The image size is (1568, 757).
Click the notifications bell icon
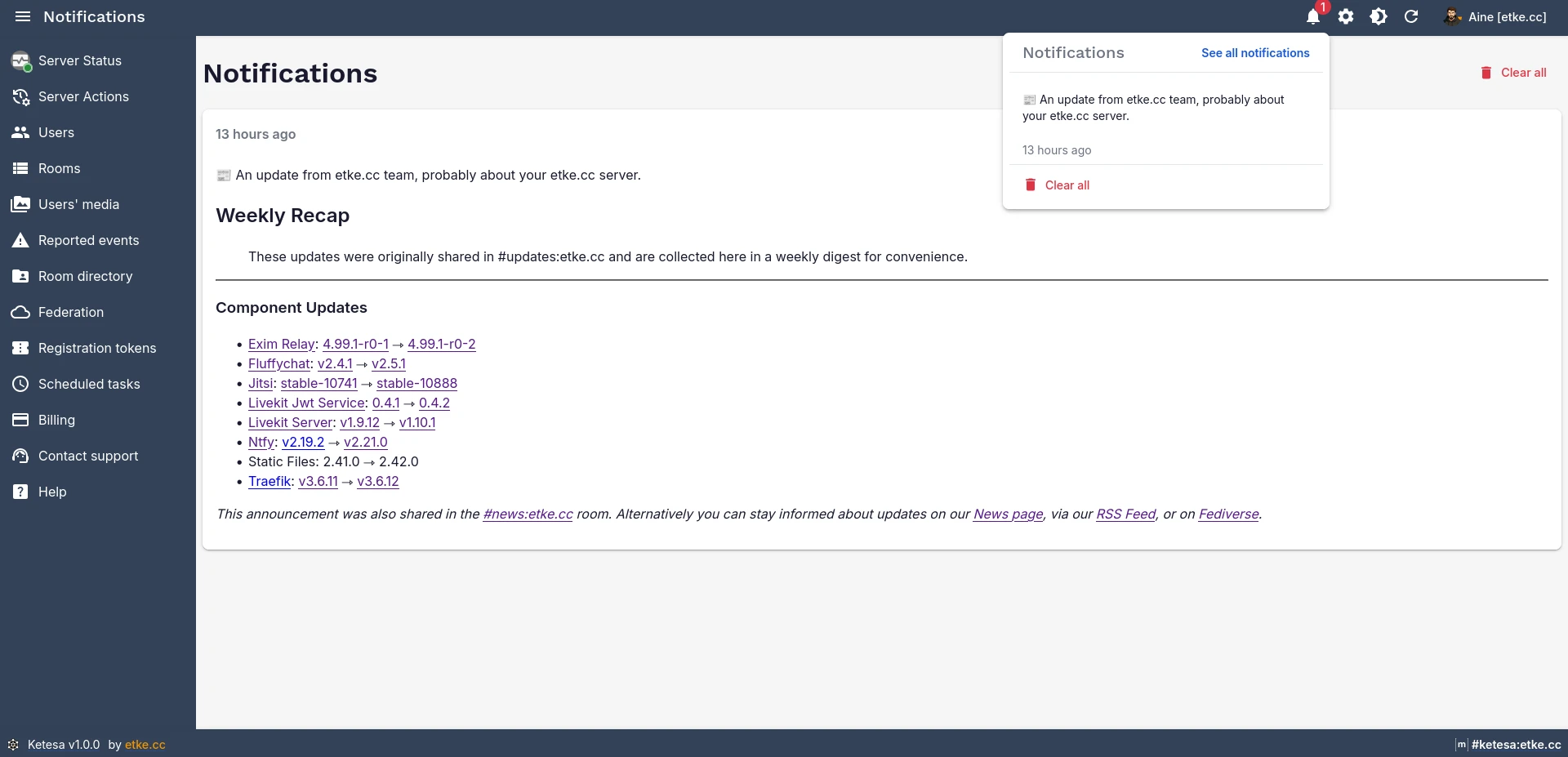point(1312,16)
